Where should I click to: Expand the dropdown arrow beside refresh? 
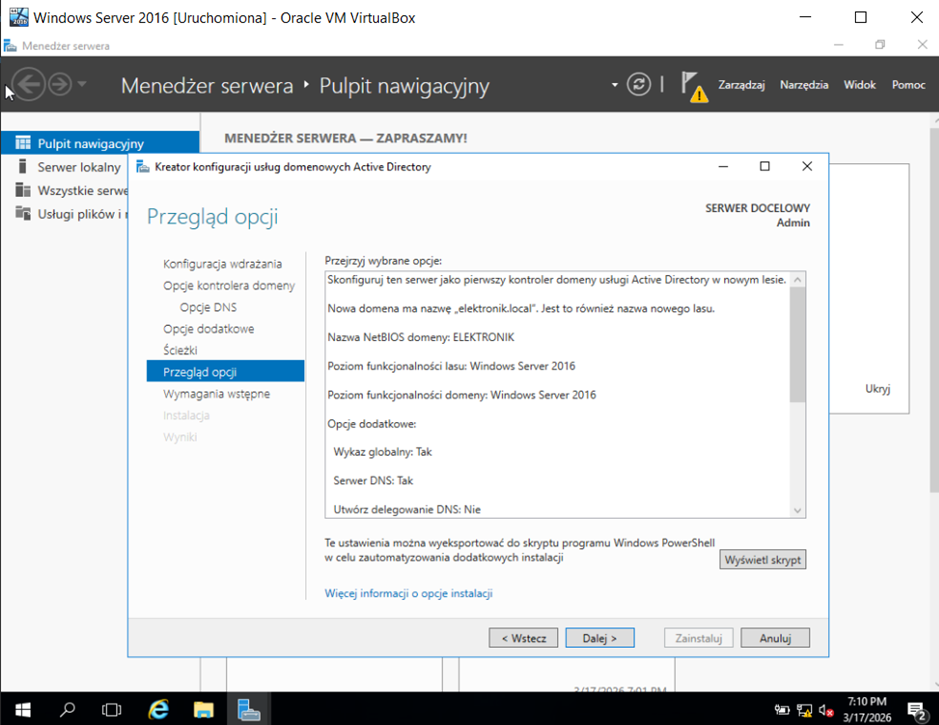click(x=615, y=85)
